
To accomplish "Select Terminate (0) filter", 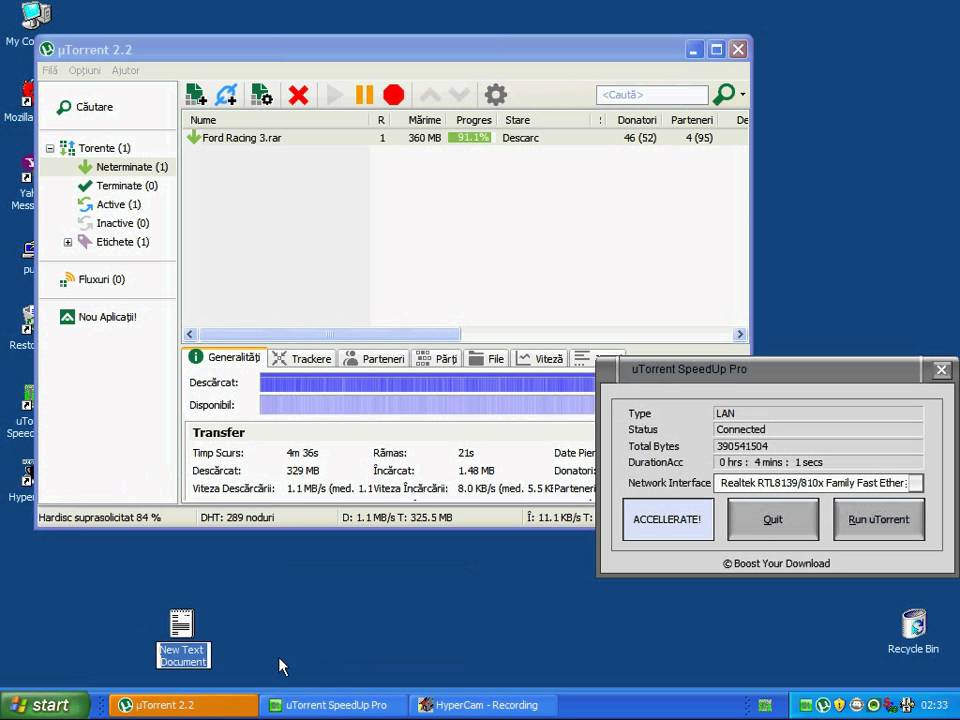I will tap(118, 186).
